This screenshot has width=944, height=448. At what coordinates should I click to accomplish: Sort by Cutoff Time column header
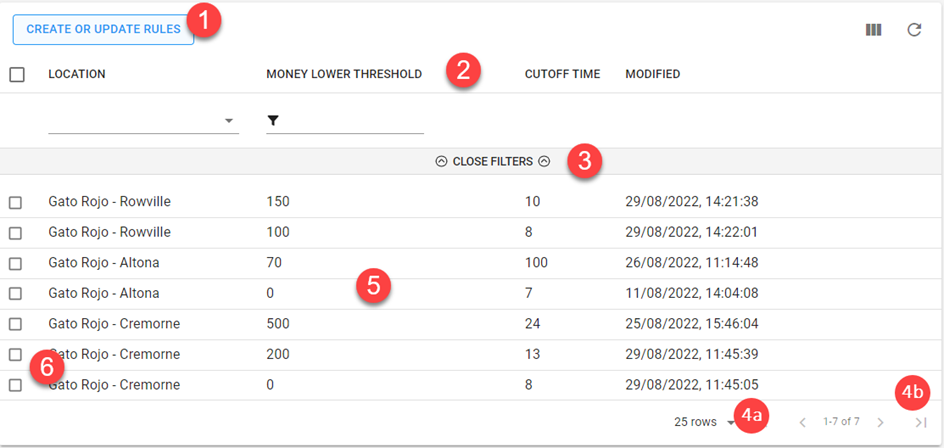562,74
